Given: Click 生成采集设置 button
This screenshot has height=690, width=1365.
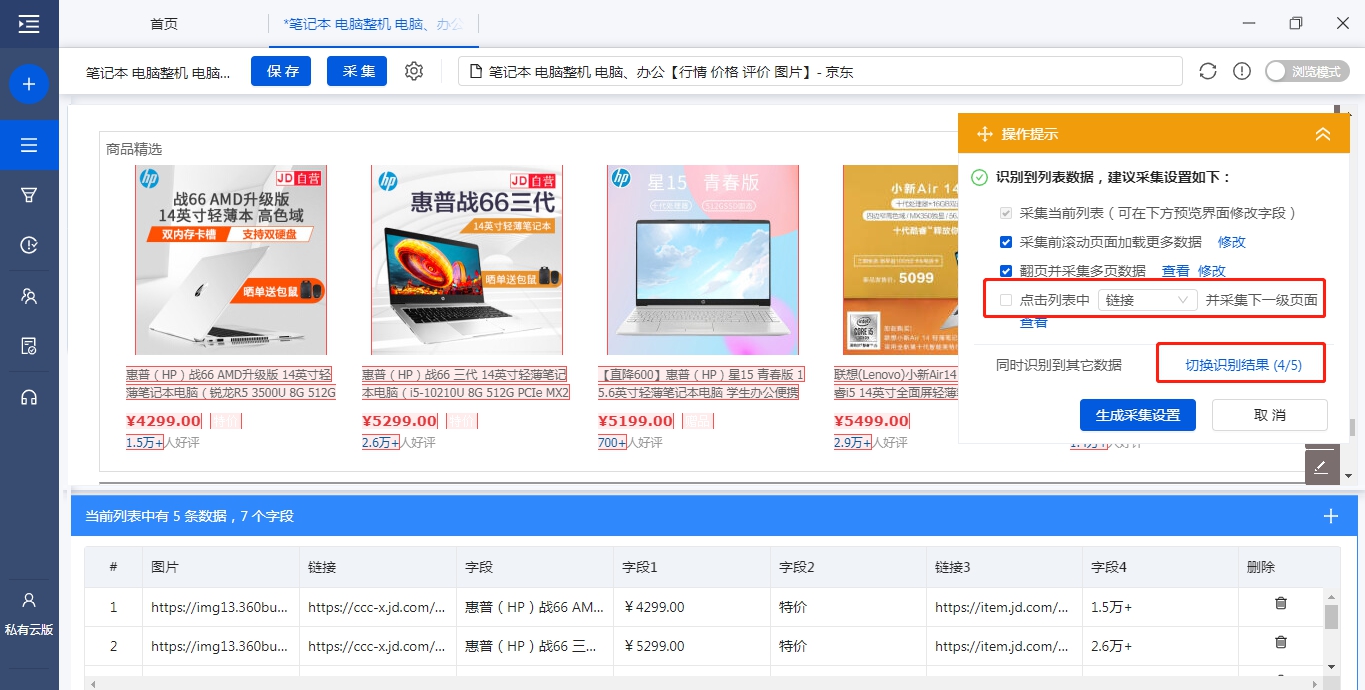Looking at the screenshot, I should click(x=1138, y=415).
